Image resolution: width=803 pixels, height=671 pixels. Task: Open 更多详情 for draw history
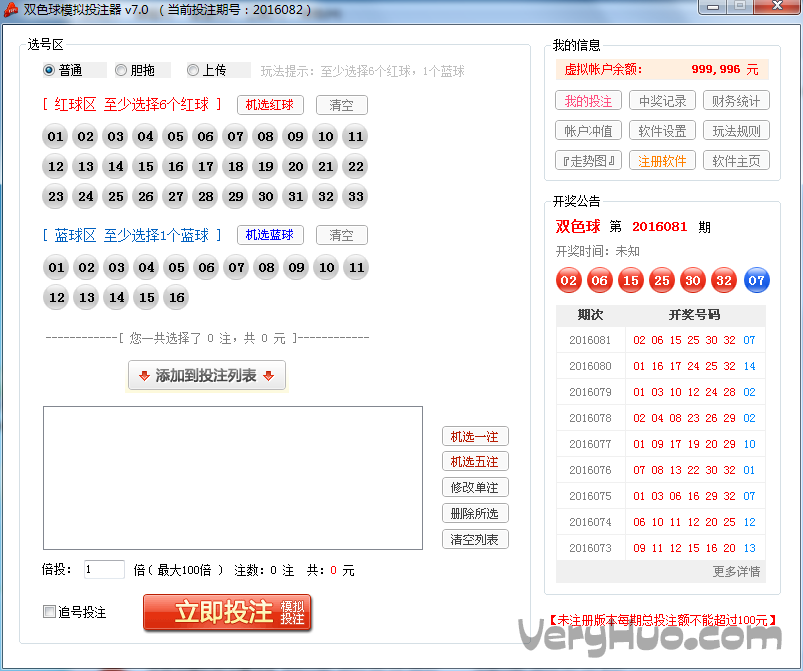click(x=736, y=571)
